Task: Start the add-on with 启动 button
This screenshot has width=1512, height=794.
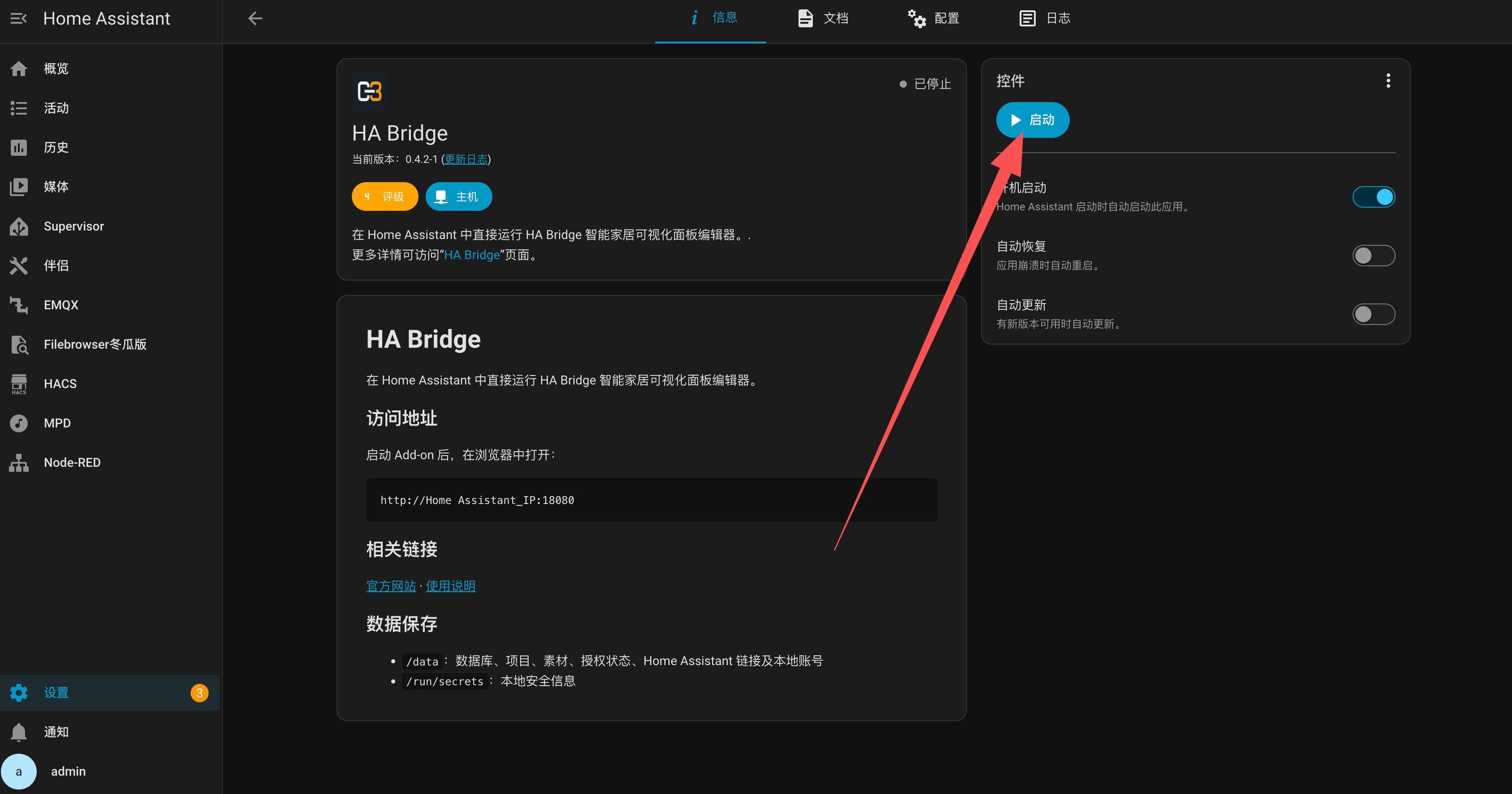Action: [1033, 120]
